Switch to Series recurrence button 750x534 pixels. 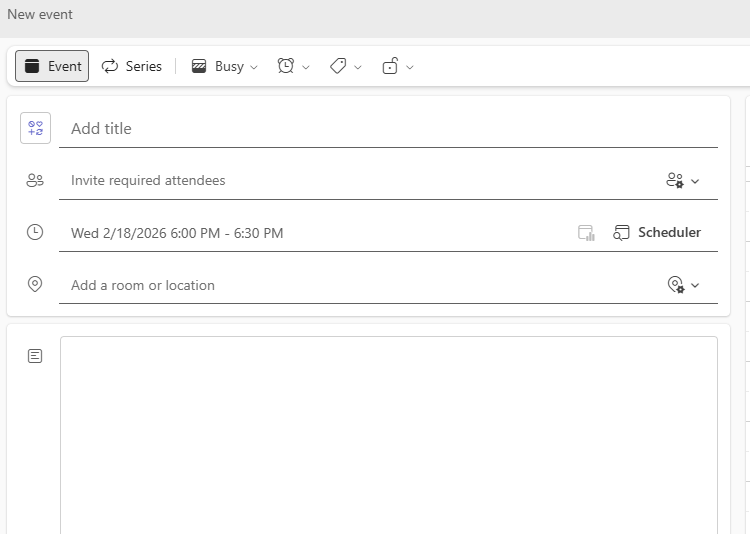pyautogui.click(x=132, y=66)
